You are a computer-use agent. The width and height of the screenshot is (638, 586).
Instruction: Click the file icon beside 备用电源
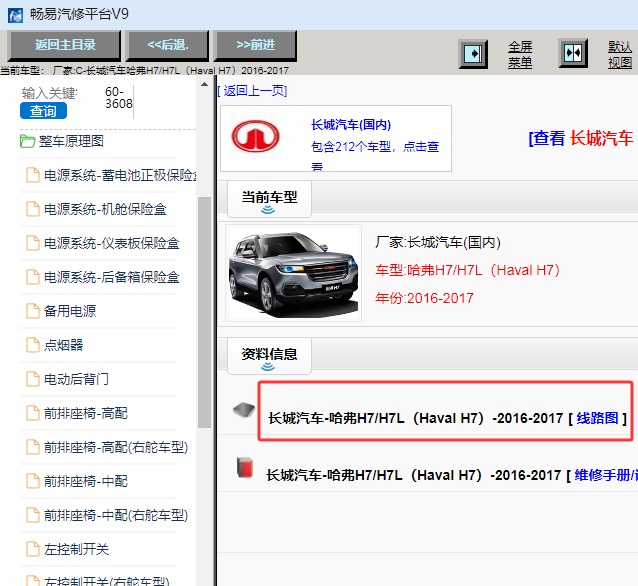coord(33,310)
